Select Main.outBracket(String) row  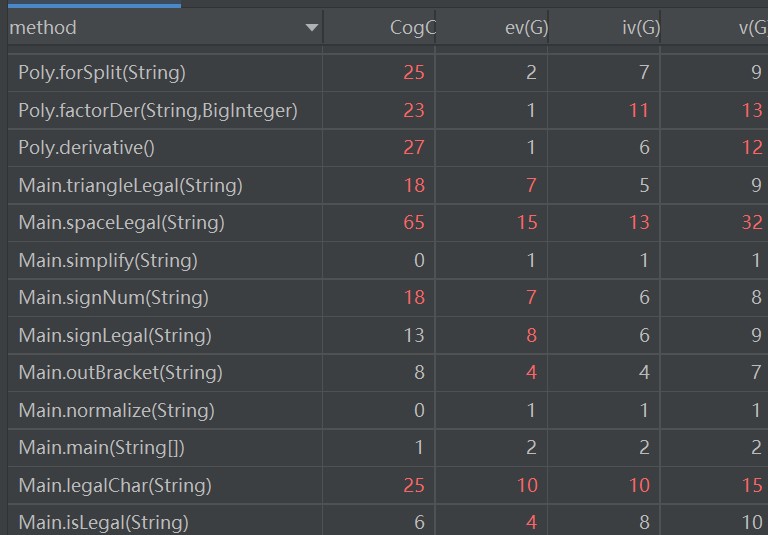click(120, 373)
